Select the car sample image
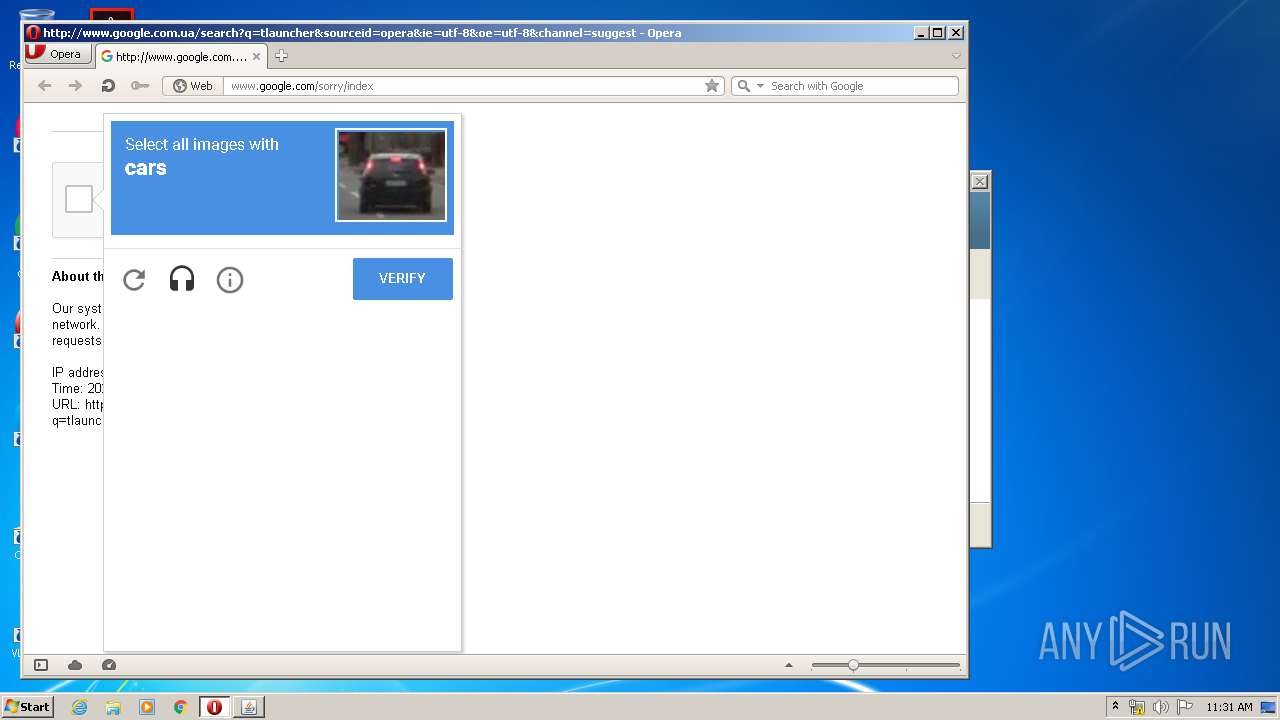 pos(391,175)
